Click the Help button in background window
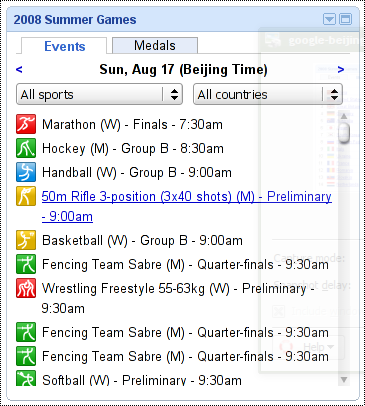365x406 pixels. click(x=308, y=347)
